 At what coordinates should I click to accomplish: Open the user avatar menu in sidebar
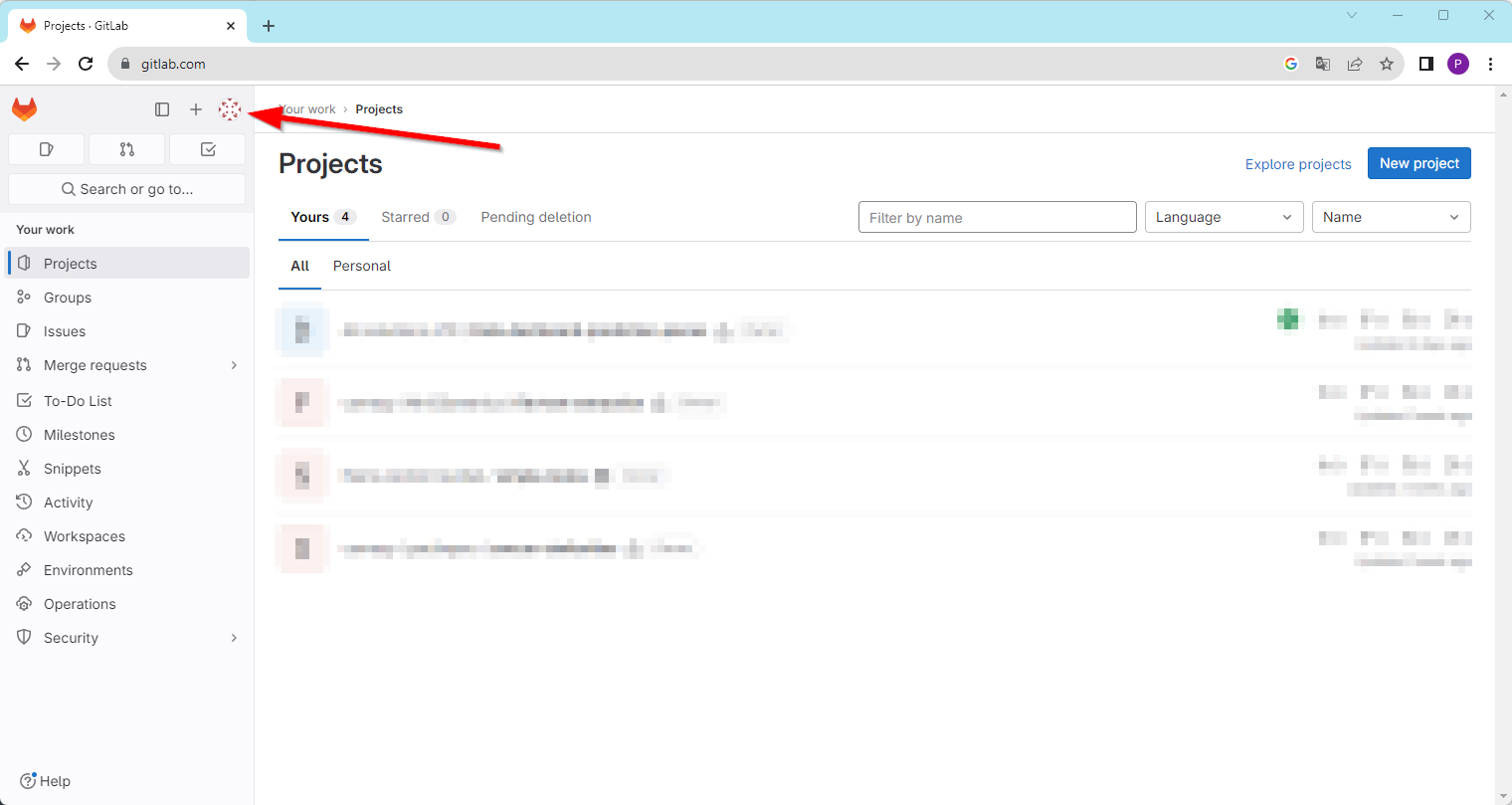click(230, 109)
